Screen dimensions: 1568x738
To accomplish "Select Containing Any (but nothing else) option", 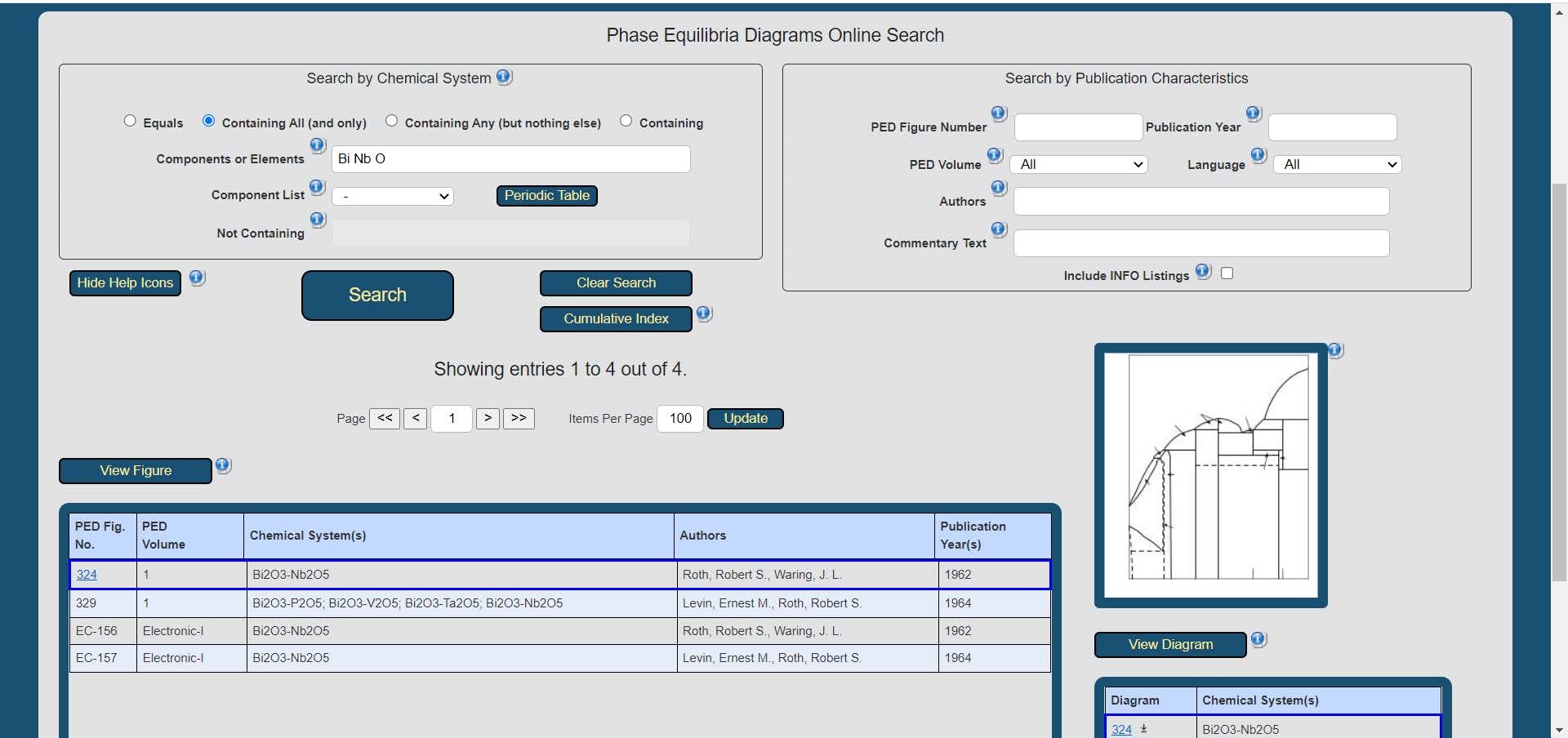I will (x=392, y=121).
